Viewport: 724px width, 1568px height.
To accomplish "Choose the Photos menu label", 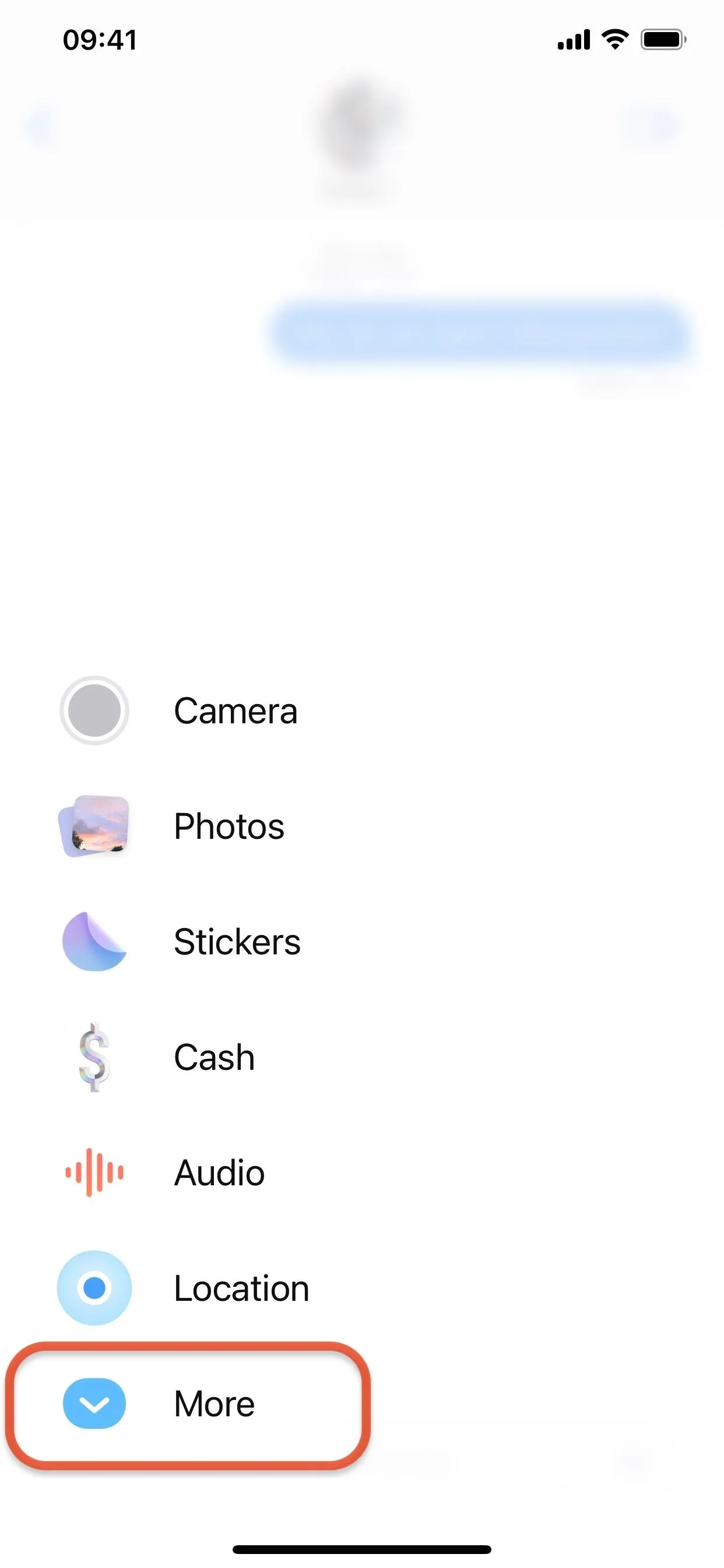I will click(229, 826).
